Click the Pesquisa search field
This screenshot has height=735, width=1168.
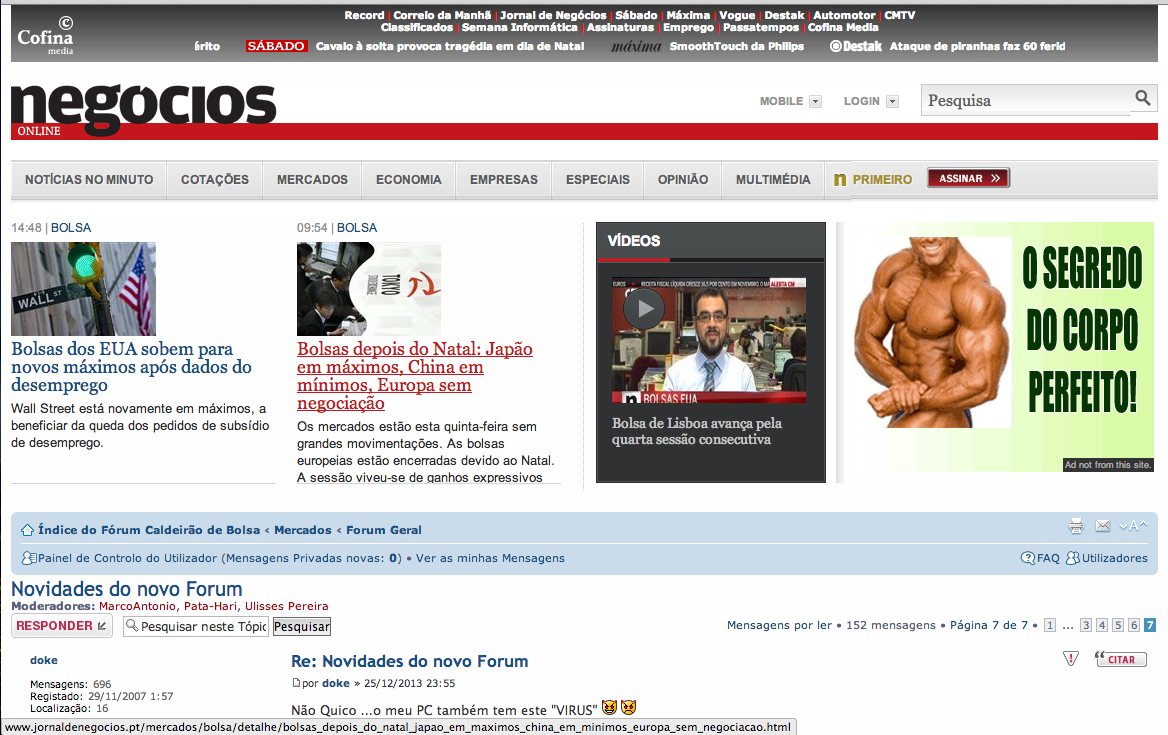(x=1026, y=100)
